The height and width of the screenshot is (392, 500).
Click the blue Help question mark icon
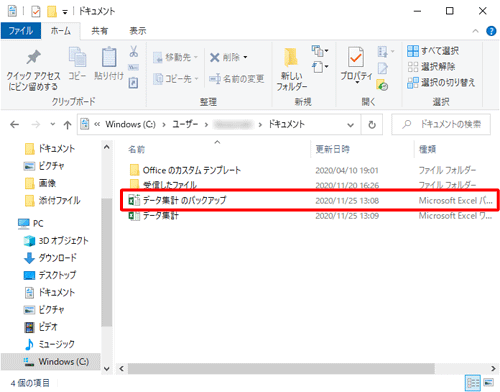491,31
